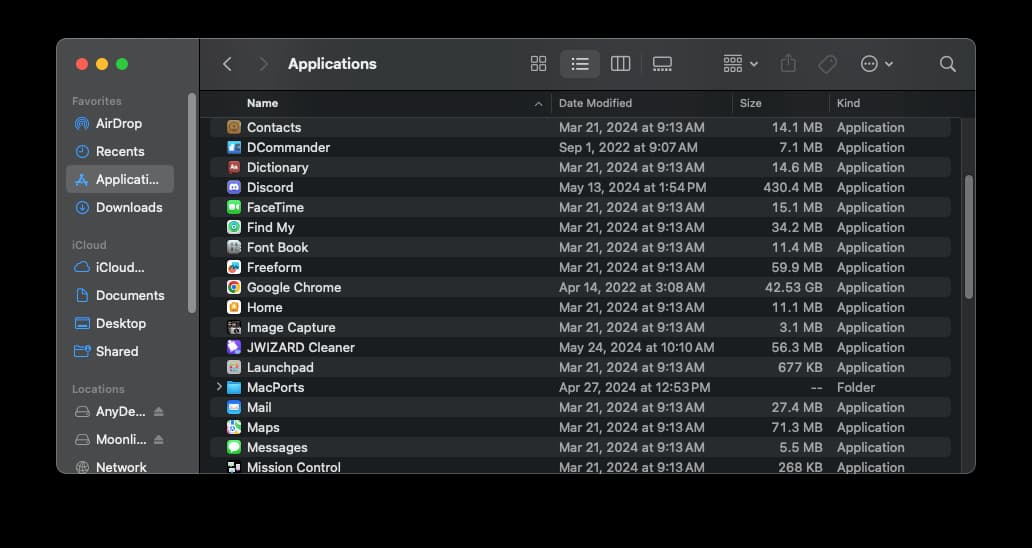Open AirDrop in the sidebar
The width and height of the screenshot is (1032, 548).
pos(119,123)
